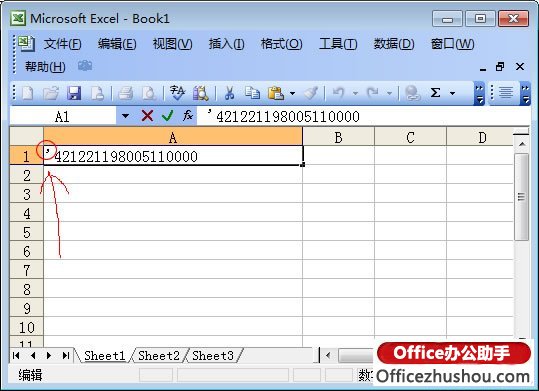Click the Paste clipboard icon
The width and height of the screenshot is (539, 391).
coord(276,93)
